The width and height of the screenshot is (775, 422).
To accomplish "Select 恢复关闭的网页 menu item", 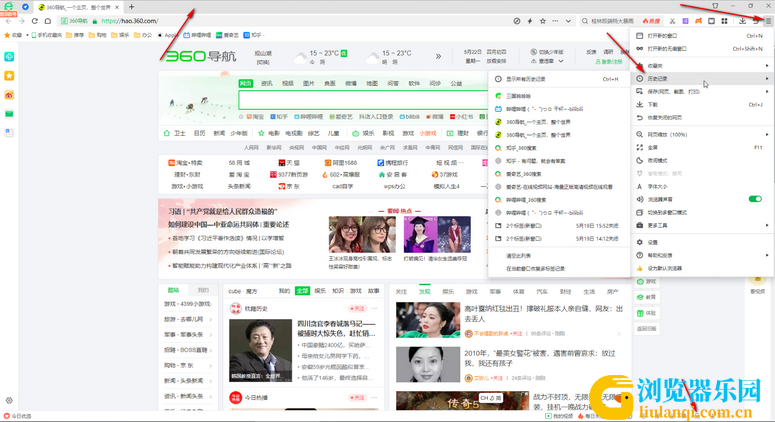I will tap(702, 118).
